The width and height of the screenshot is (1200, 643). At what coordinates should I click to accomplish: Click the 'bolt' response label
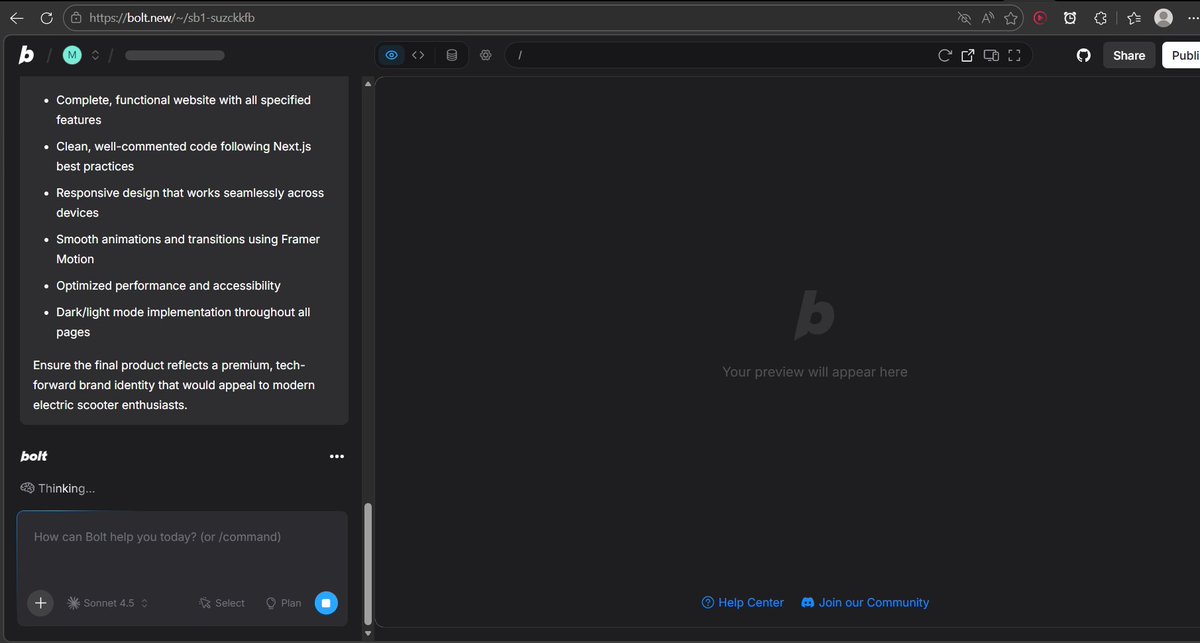34,456
